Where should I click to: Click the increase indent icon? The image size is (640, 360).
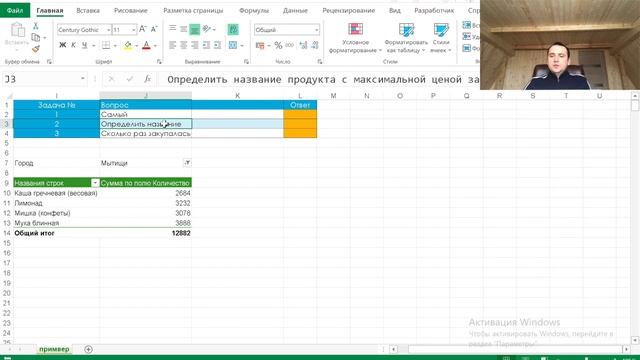pyautogui.click(x=217, y=45)
